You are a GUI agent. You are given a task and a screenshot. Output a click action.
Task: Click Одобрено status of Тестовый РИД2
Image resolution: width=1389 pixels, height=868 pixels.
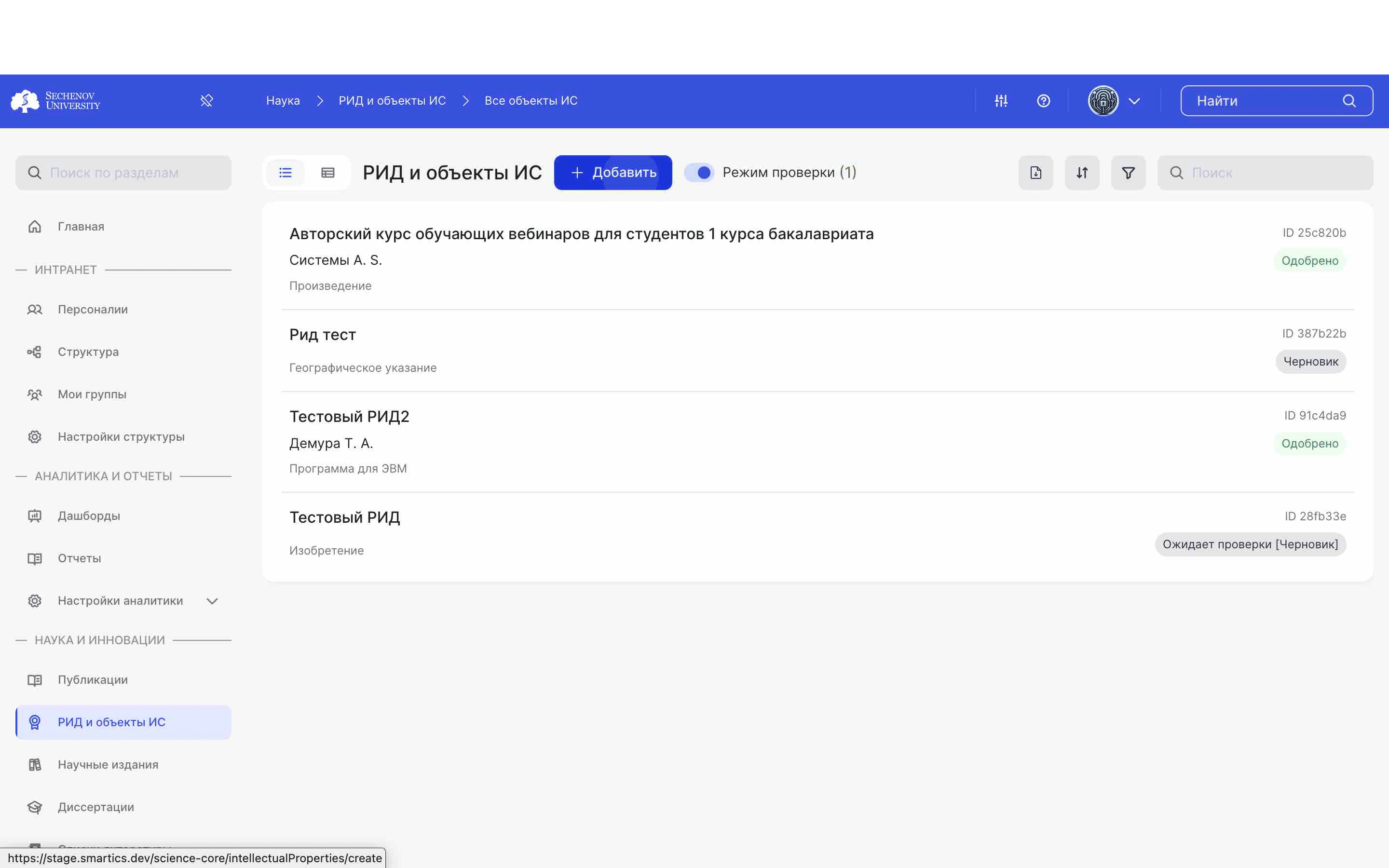(1310, 443)
